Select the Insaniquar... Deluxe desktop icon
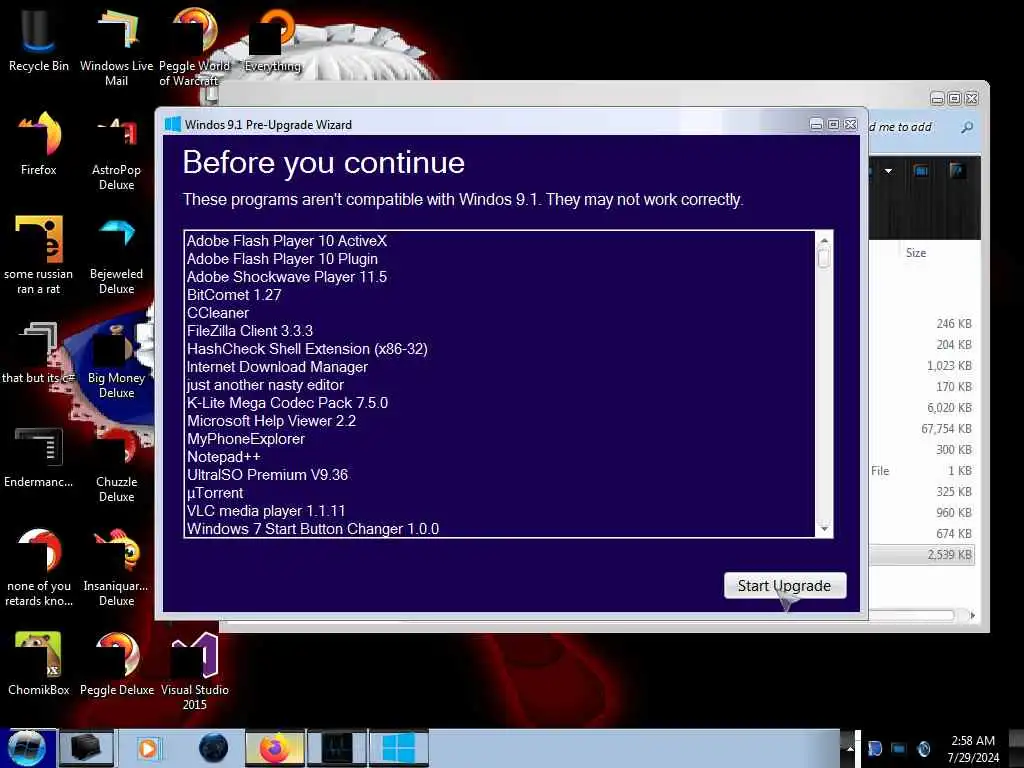 116,567
